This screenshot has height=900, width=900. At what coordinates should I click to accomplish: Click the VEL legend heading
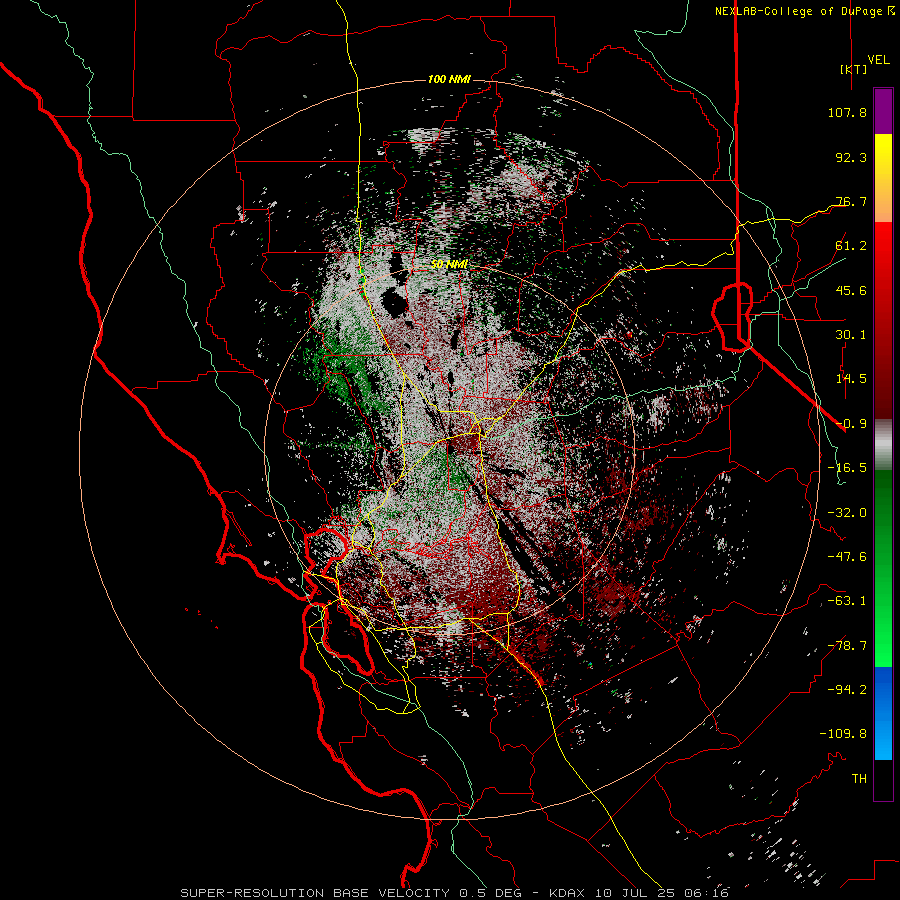(878, 60)
